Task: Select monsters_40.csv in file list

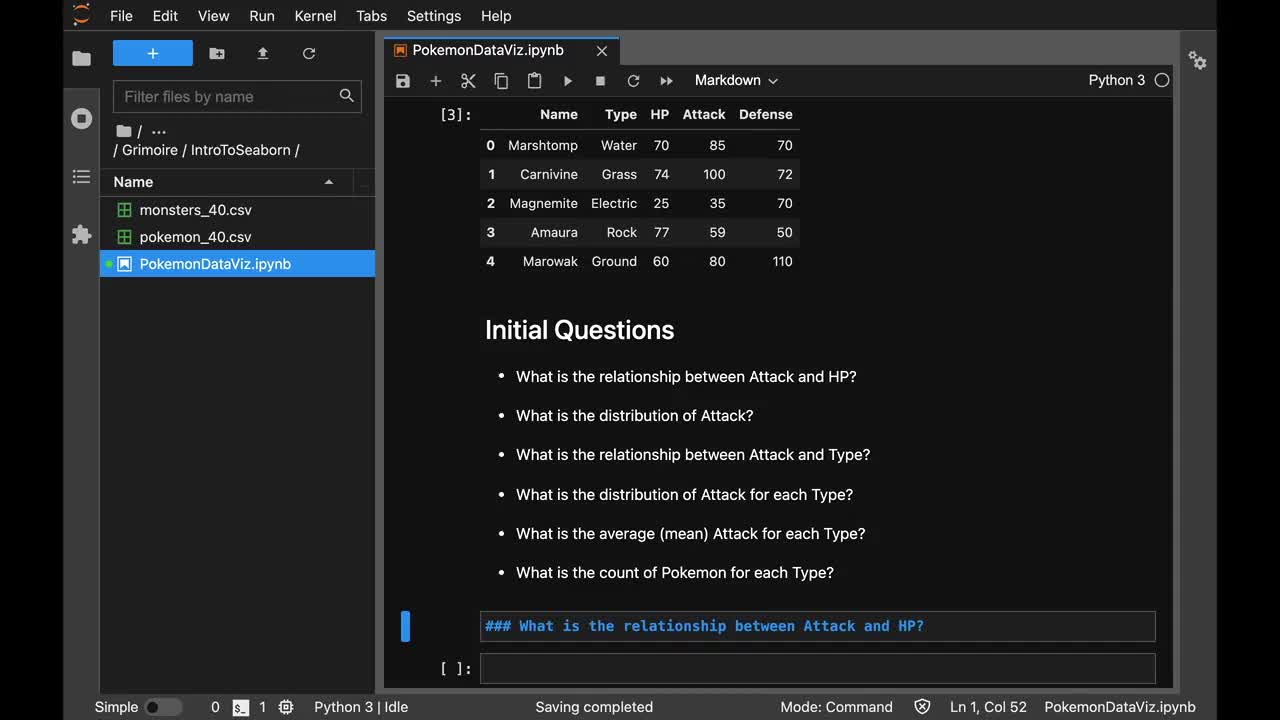Action: [x=238, y=210]
